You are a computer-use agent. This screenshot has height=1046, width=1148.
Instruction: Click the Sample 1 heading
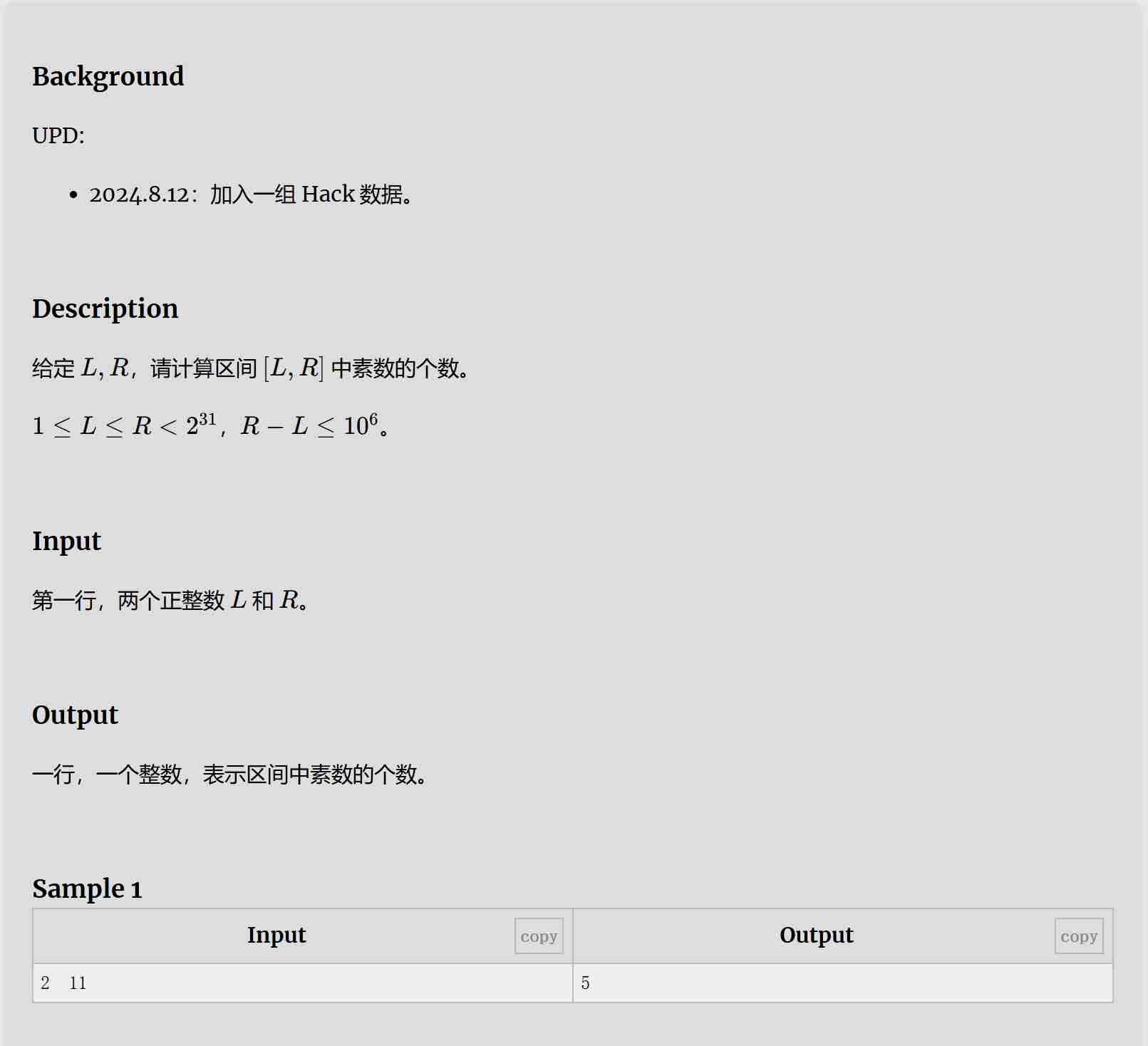tap(87, 889)
